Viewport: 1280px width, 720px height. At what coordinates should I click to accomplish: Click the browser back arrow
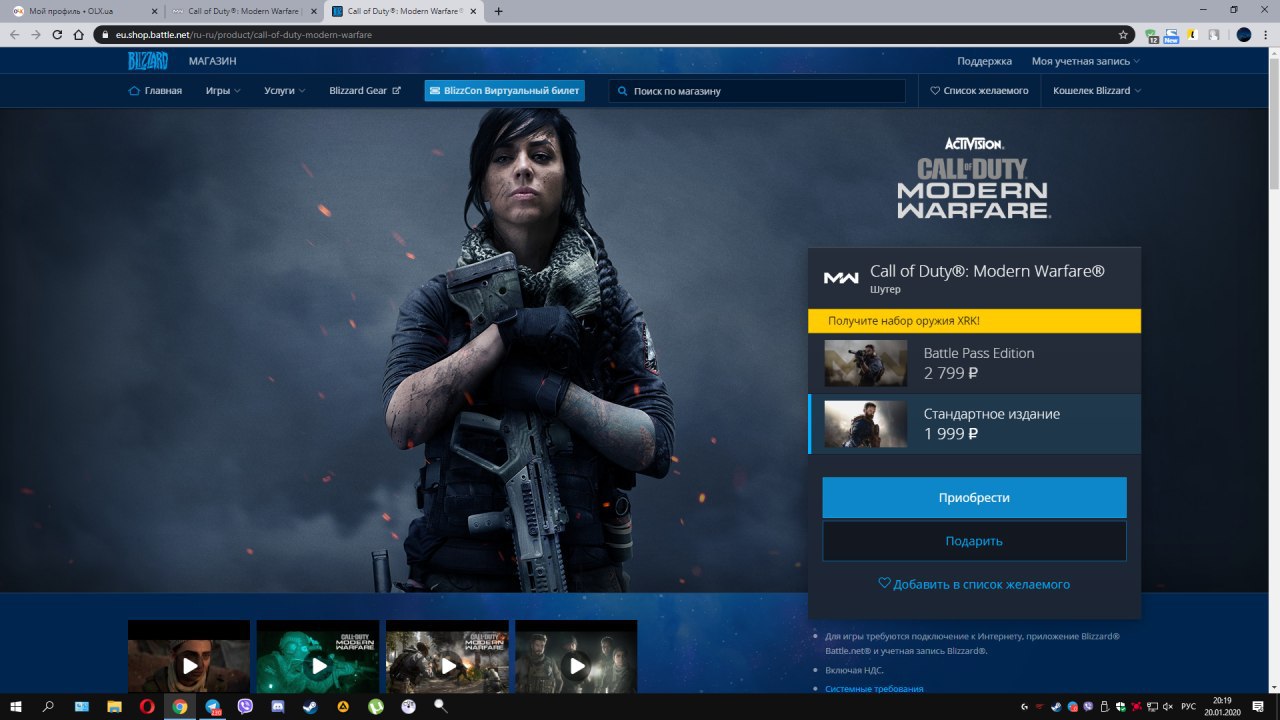(x=15, y=34)
